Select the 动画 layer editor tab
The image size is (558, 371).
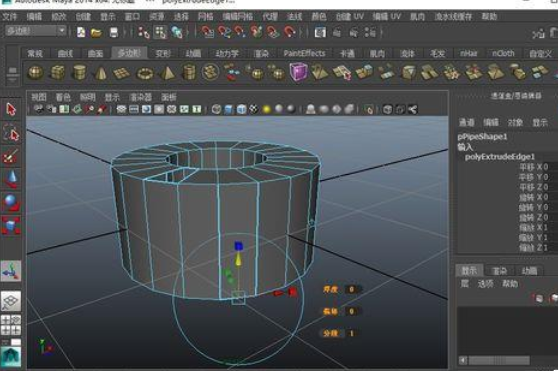point(529,271)
